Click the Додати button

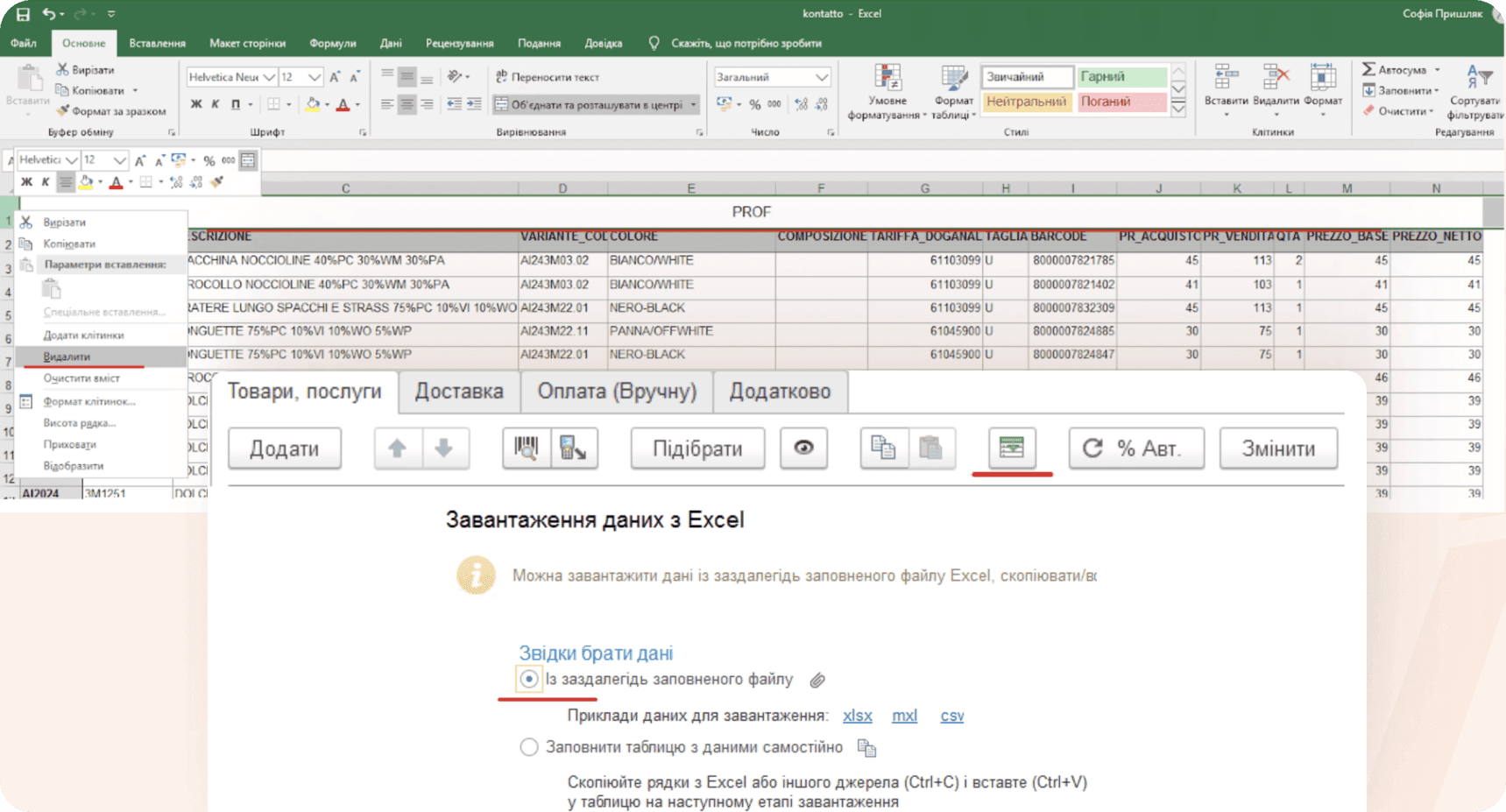click(x=285, y=448)
